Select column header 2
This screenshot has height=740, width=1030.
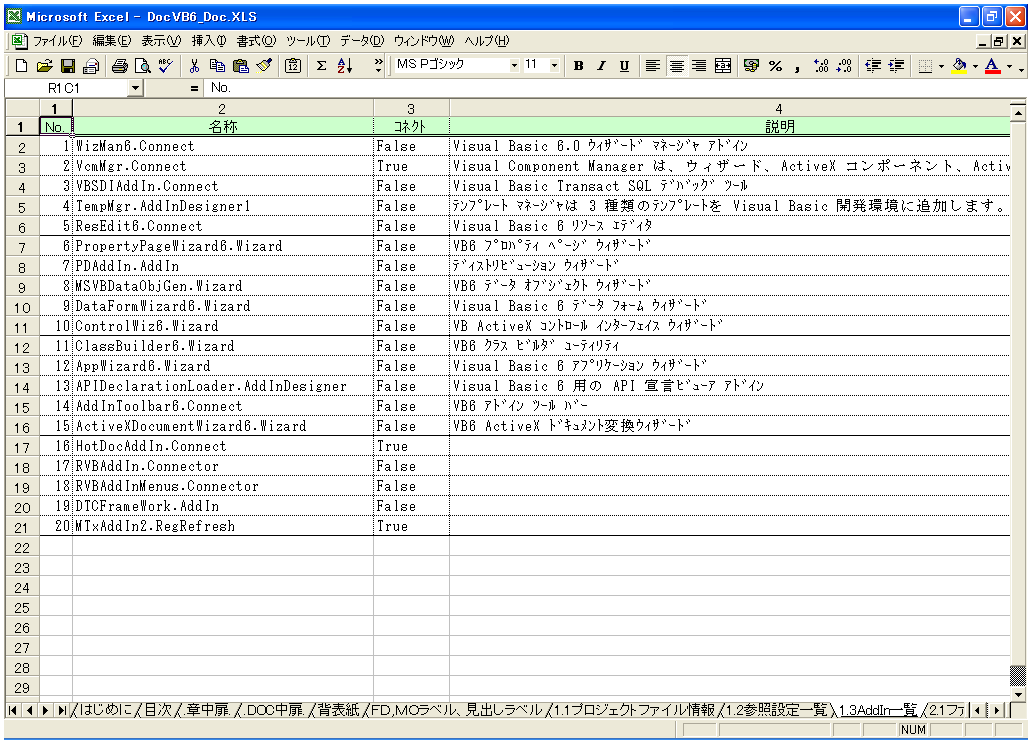tap(222, 108)
